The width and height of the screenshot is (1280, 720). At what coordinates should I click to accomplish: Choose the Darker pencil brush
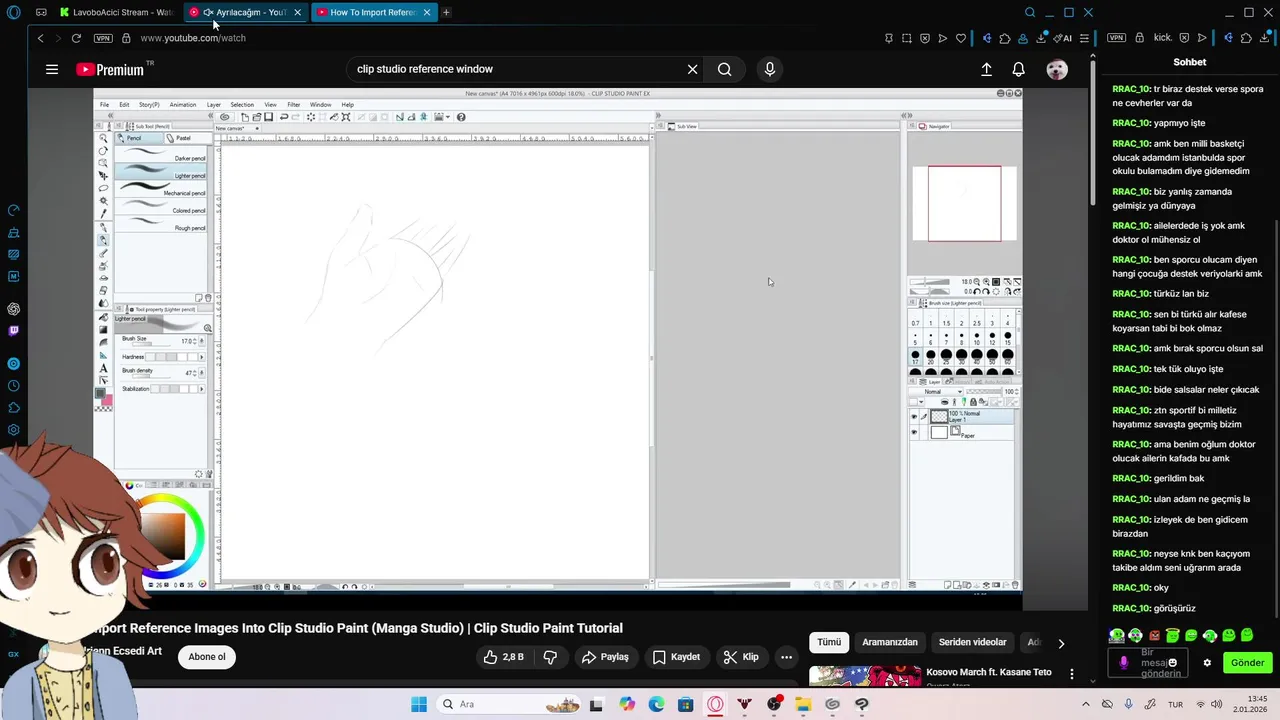pyautogui.click(x=161, y=155)
